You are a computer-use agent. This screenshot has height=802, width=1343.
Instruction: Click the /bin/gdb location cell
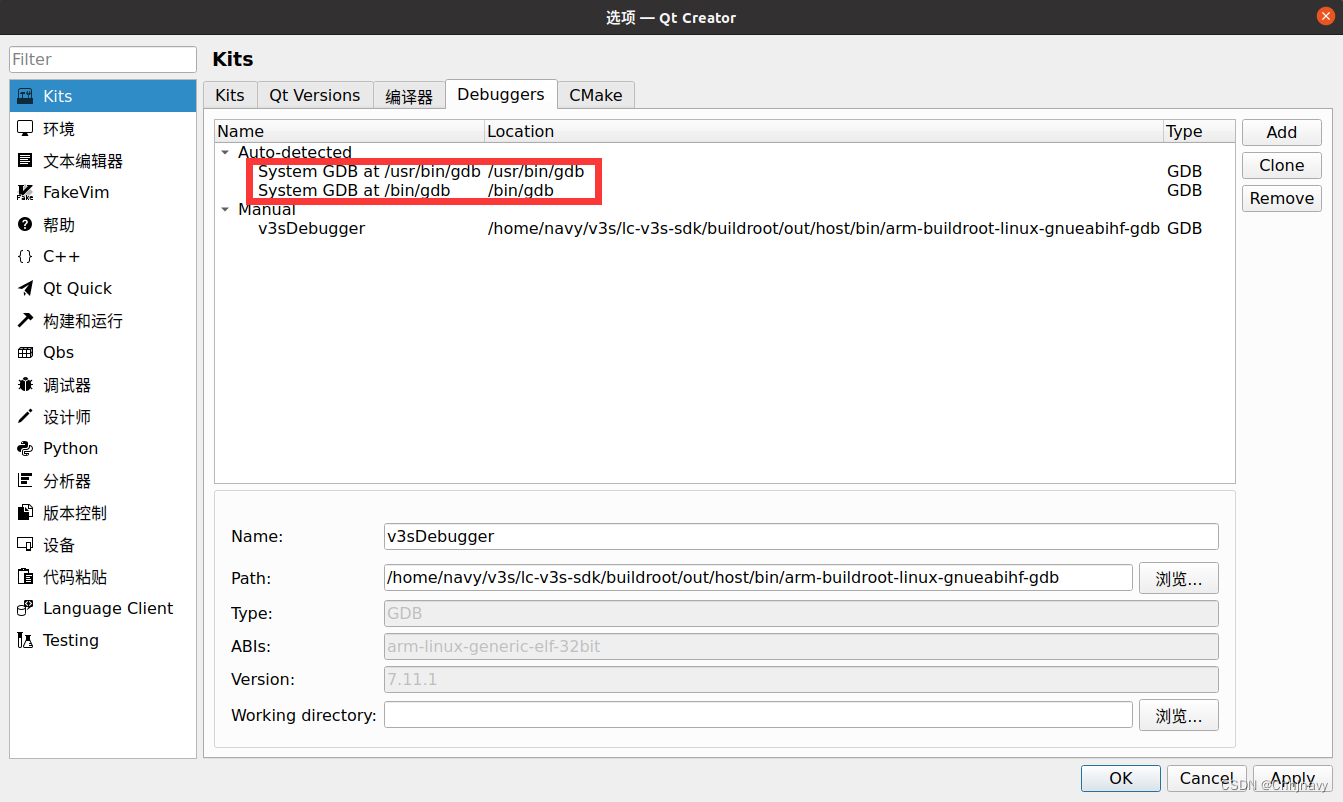[521, 190]
